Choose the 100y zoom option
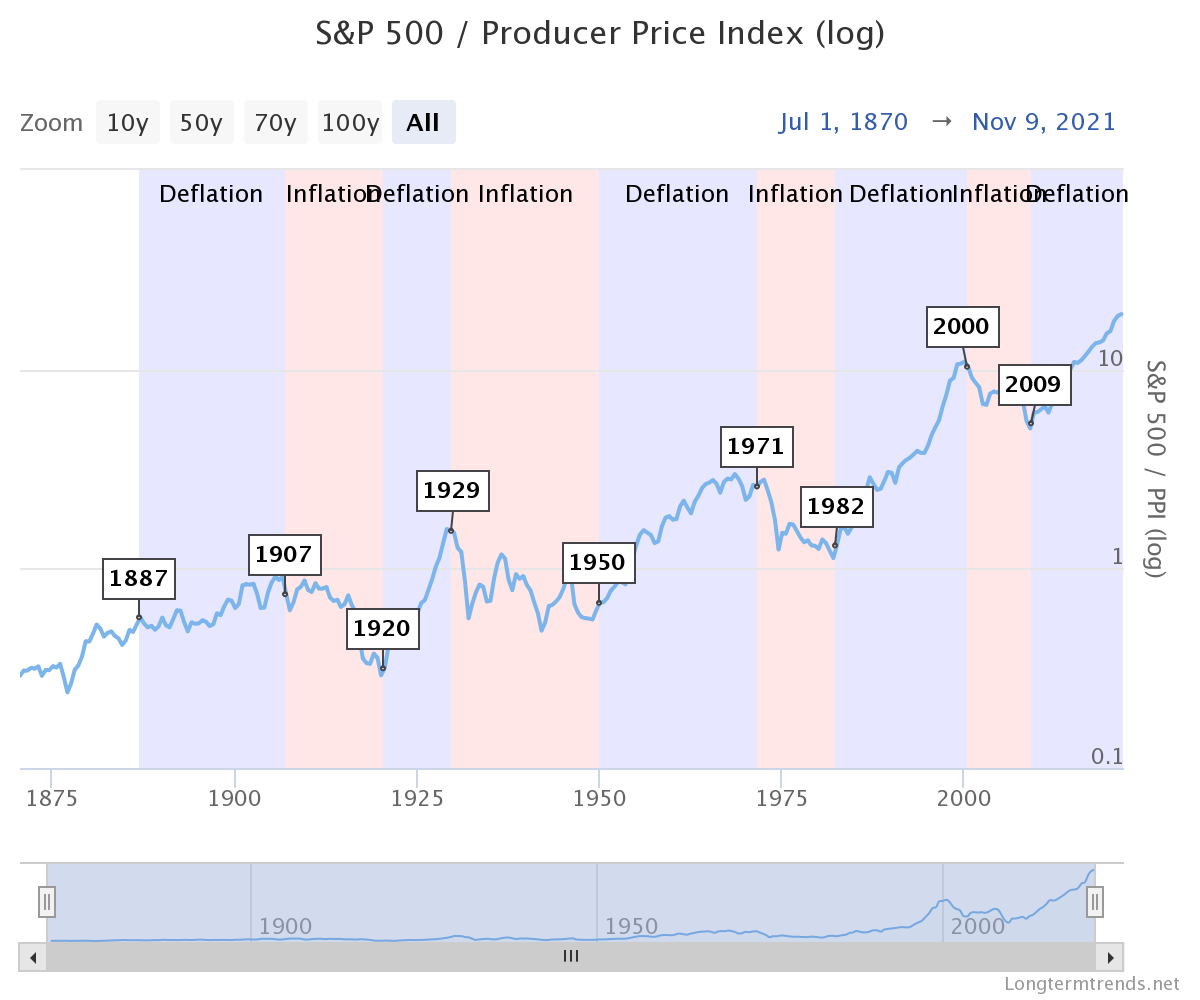1200x1000 pixels. (350, 123)
